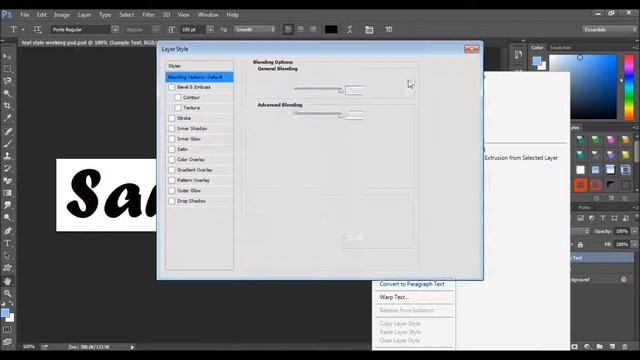
Task: Select the Eraser tool
Action: tap(7, 180)
